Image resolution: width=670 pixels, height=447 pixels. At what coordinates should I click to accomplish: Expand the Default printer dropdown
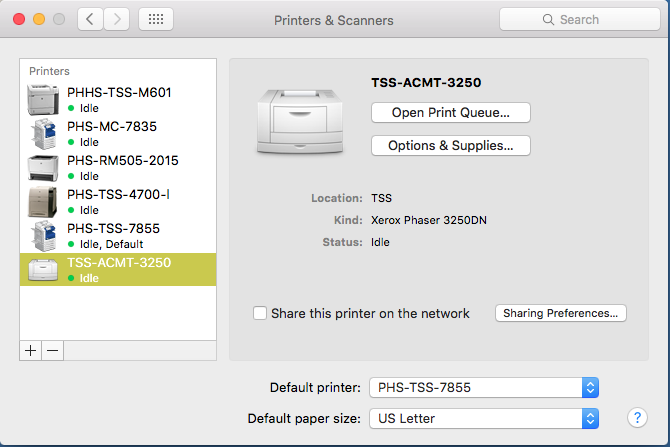point(484,387)
